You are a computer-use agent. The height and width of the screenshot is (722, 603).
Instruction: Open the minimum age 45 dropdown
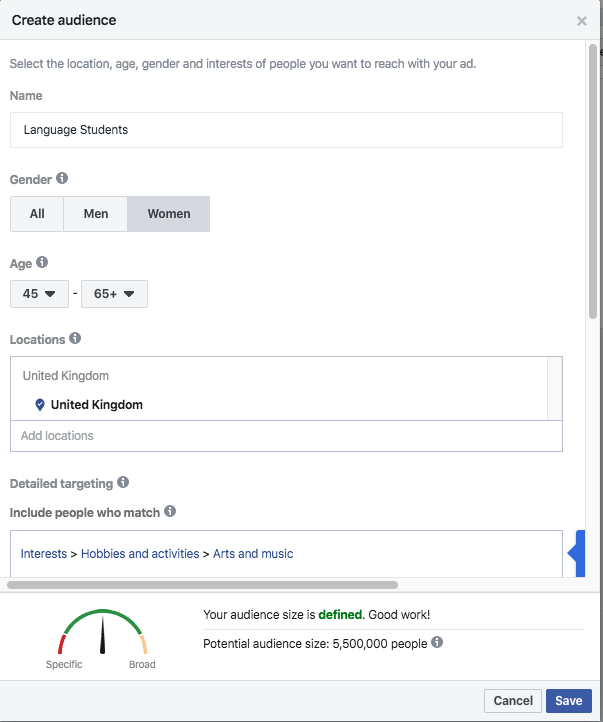(39, 294)
